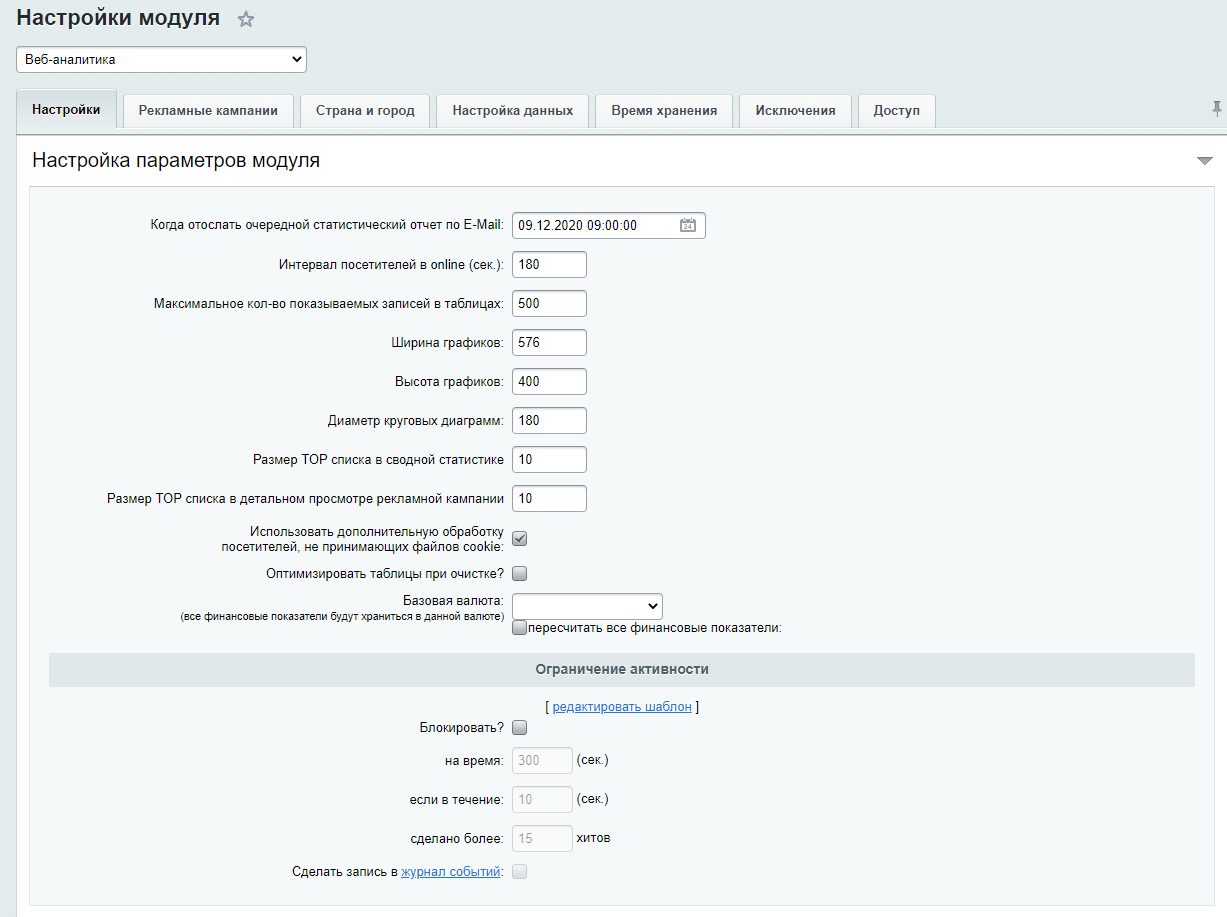This screenshot has width=1227, height=917.
Task: Check пересчитать все финансовые показатели box
Action: pos(520,628)
